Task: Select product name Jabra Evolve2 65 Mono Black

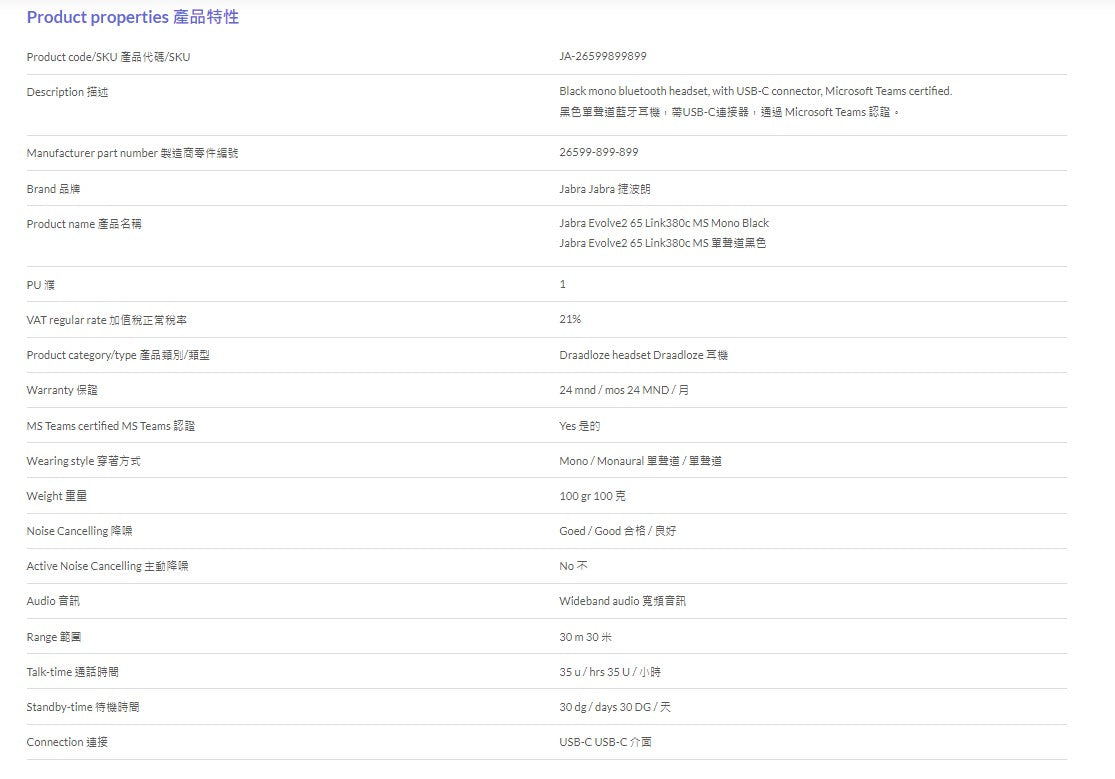Action: tap(664, 223)
